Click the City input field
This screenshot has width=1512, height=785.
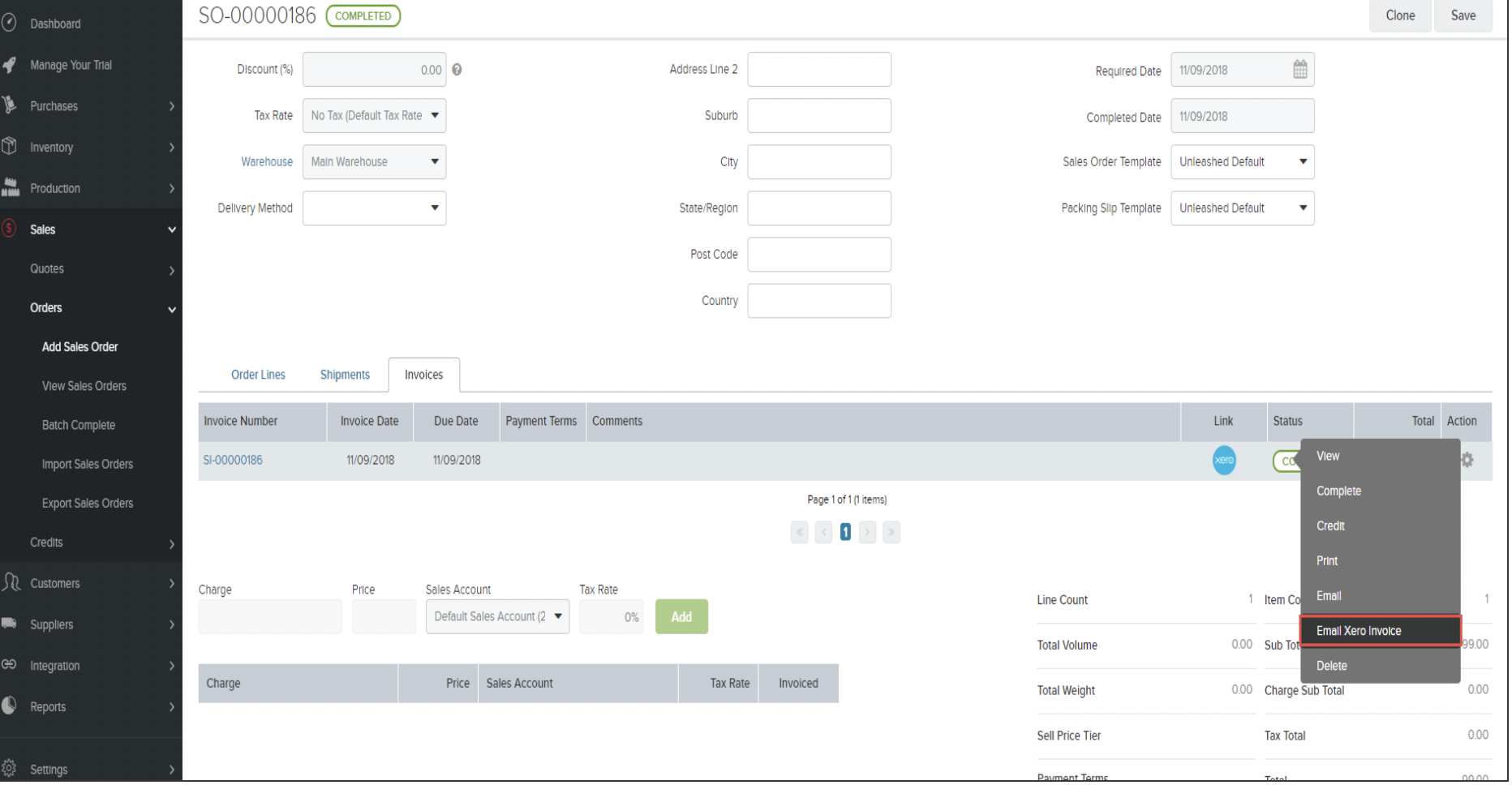tap(818, 161)
